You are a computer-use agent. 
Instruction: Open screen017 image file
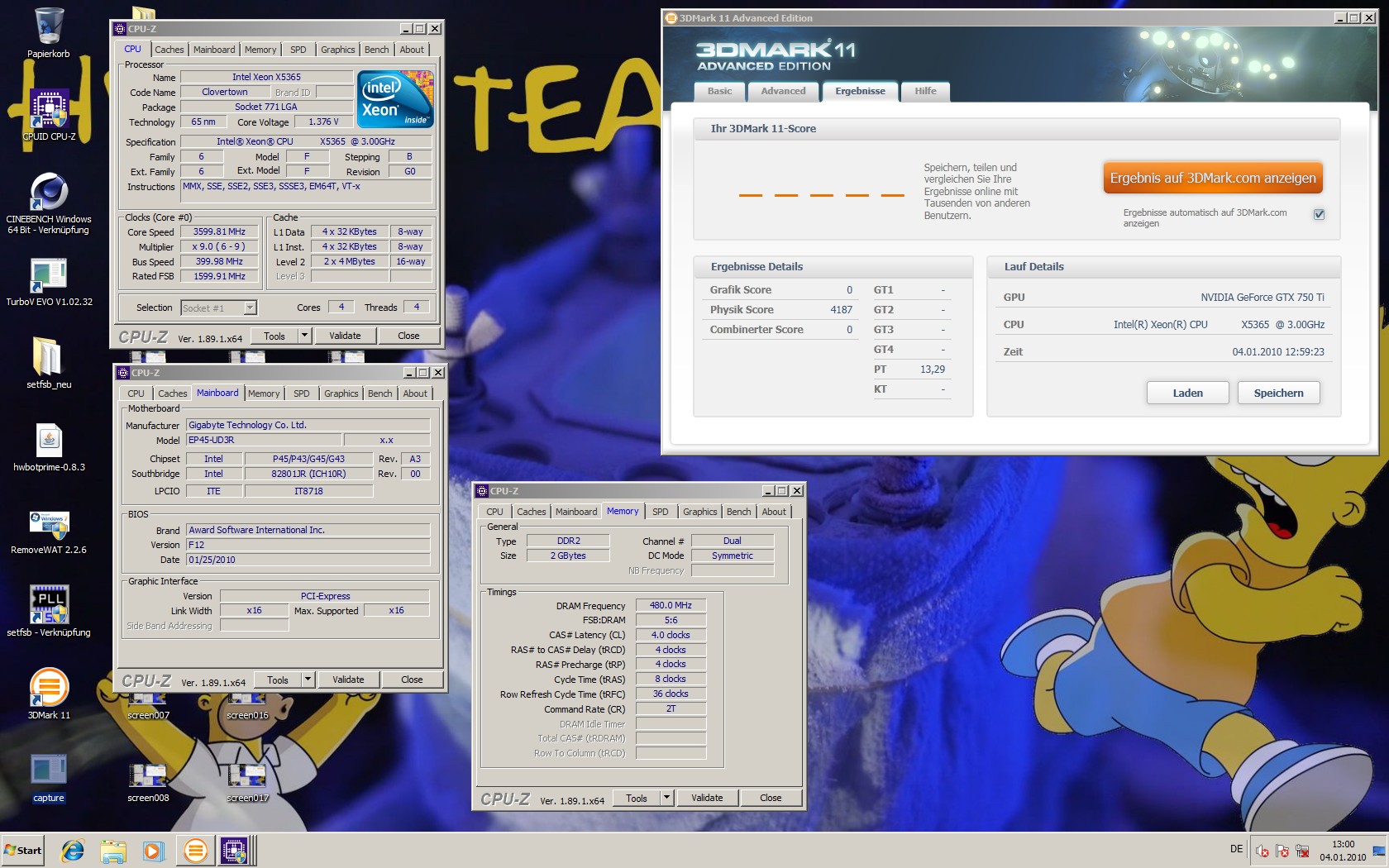pyautogui.click(x=247, y=782)
